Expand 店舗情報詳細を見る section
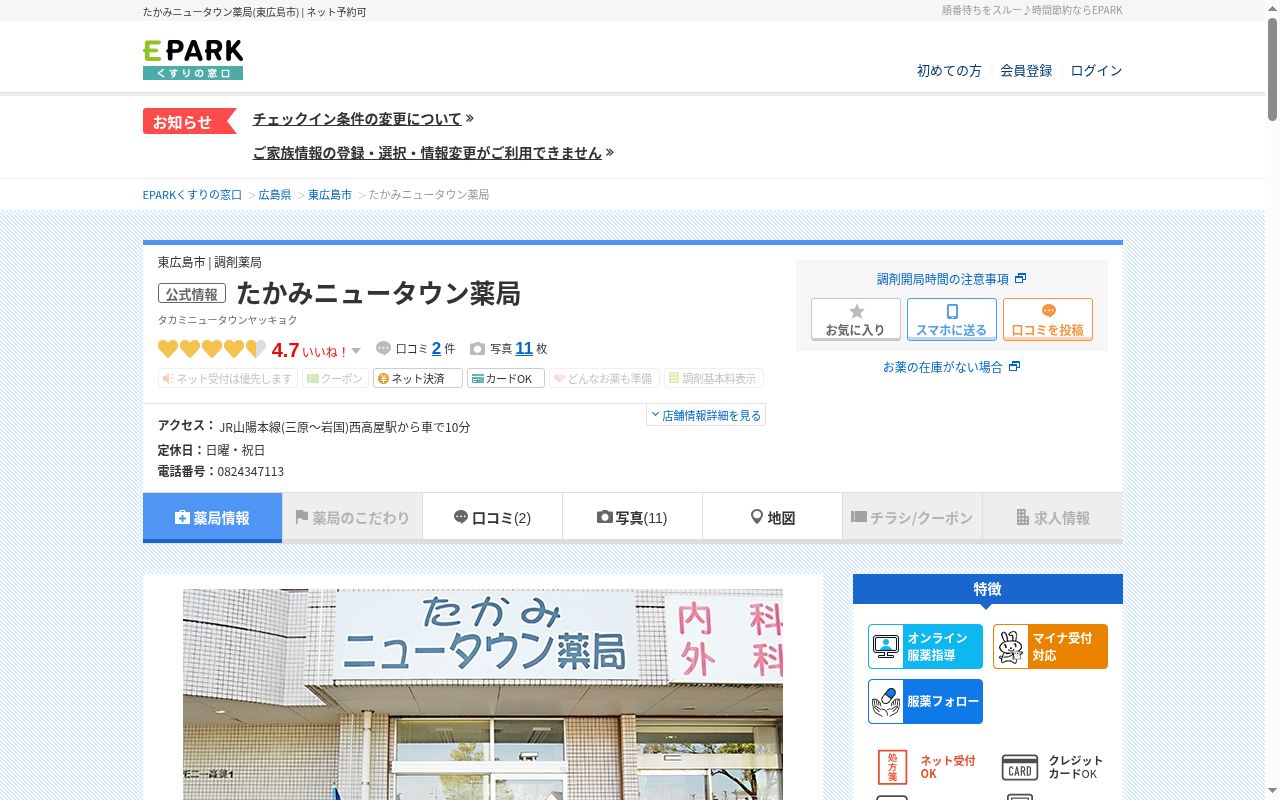1280x800 pixels. pyautogui.click(x=706, y=415)
